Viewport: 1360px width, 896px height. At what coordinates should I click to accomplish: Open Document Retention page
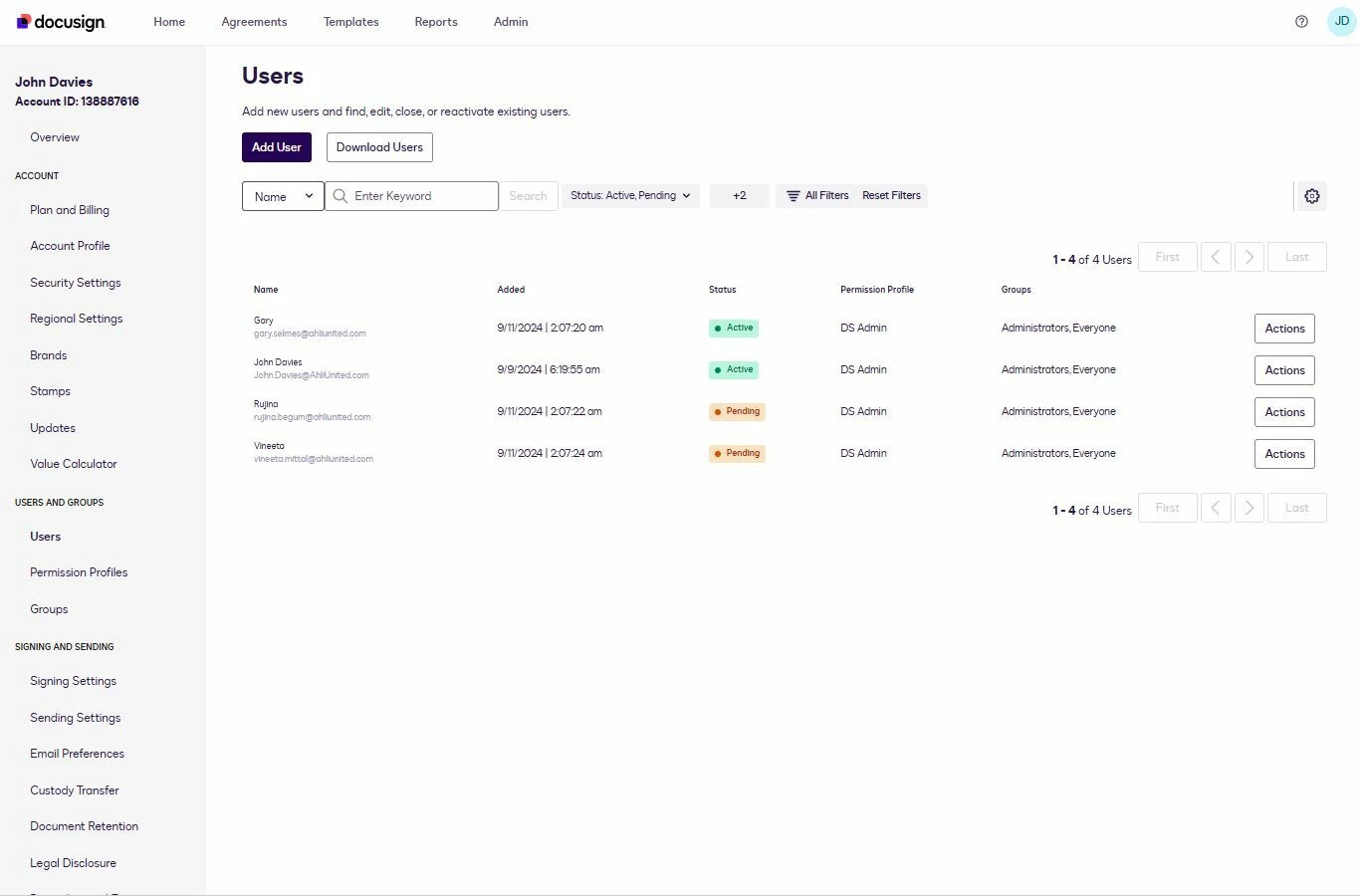click(x=85, y=826)
